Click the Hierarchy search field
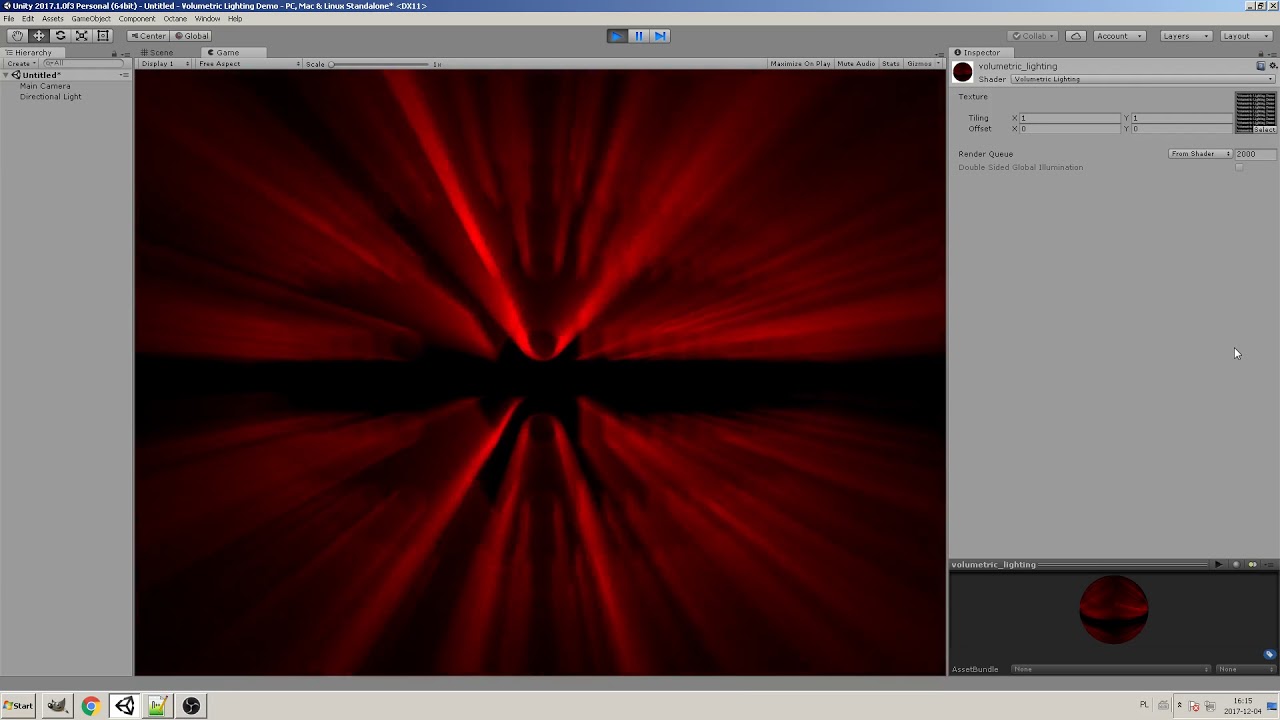This screenshot has width=1280, height=720. 82,63
